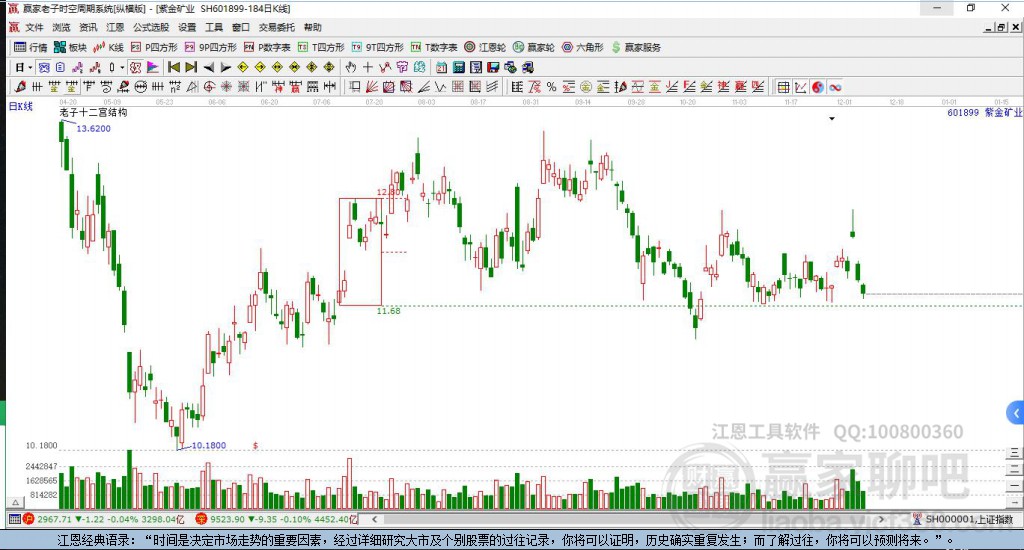Click the black left-arrow move icon
Viewport: 1024px width, 550px height.
208,67
